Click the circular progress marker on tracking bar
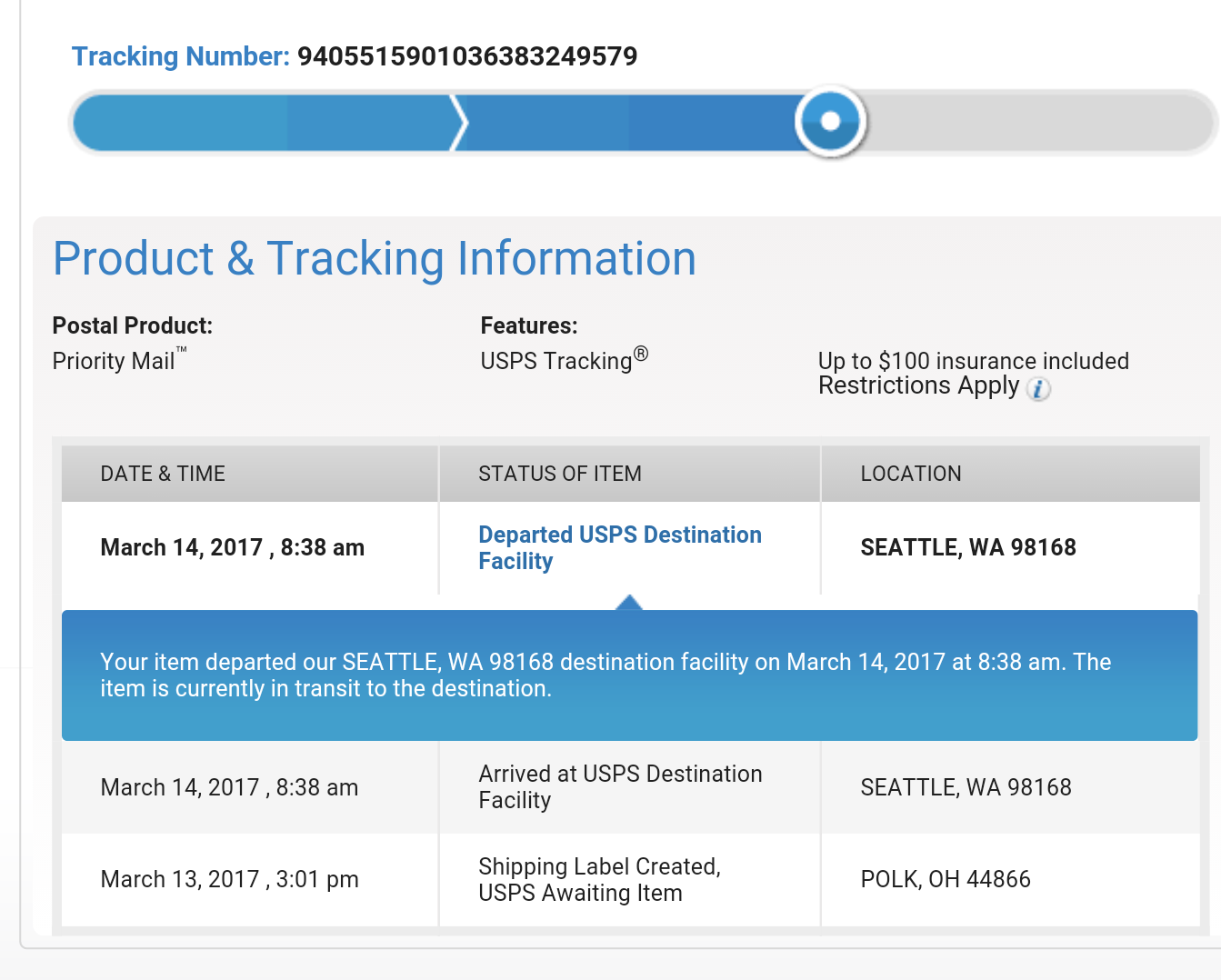 (x=830, y=121)
